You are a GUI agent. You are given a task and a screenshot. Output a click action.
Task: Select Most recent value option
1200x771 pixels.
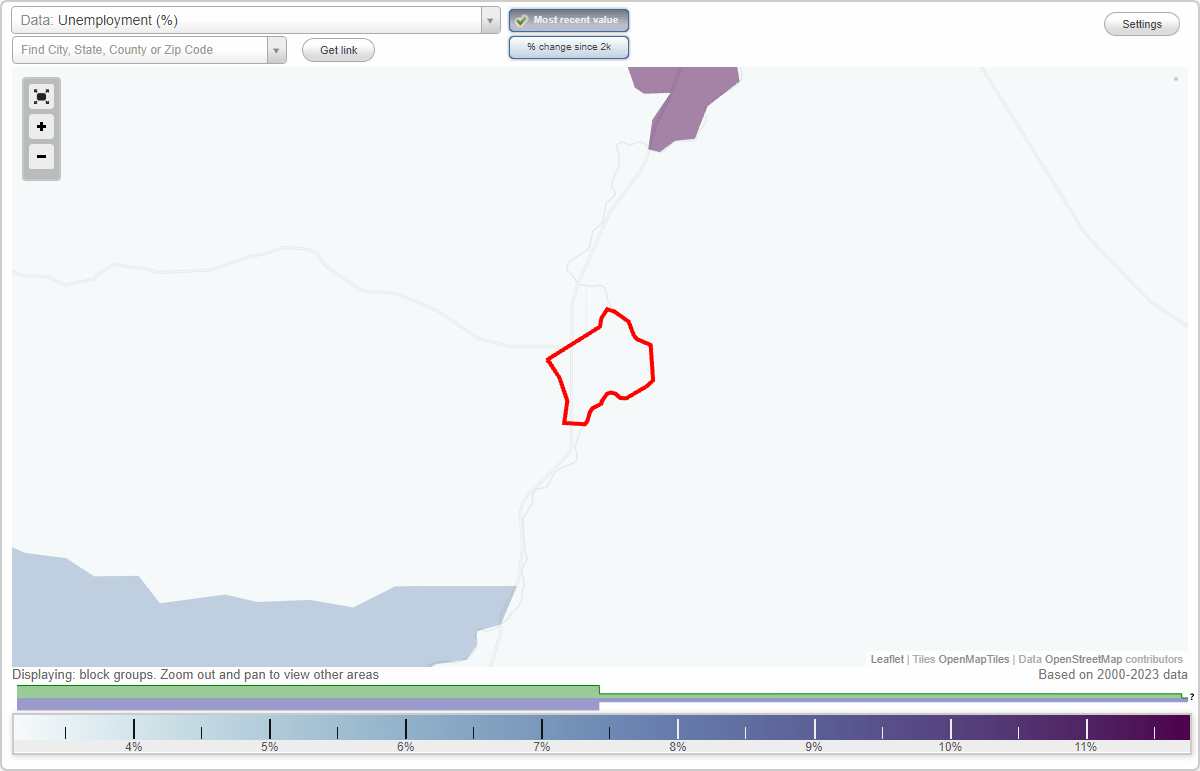click(569, 20)
